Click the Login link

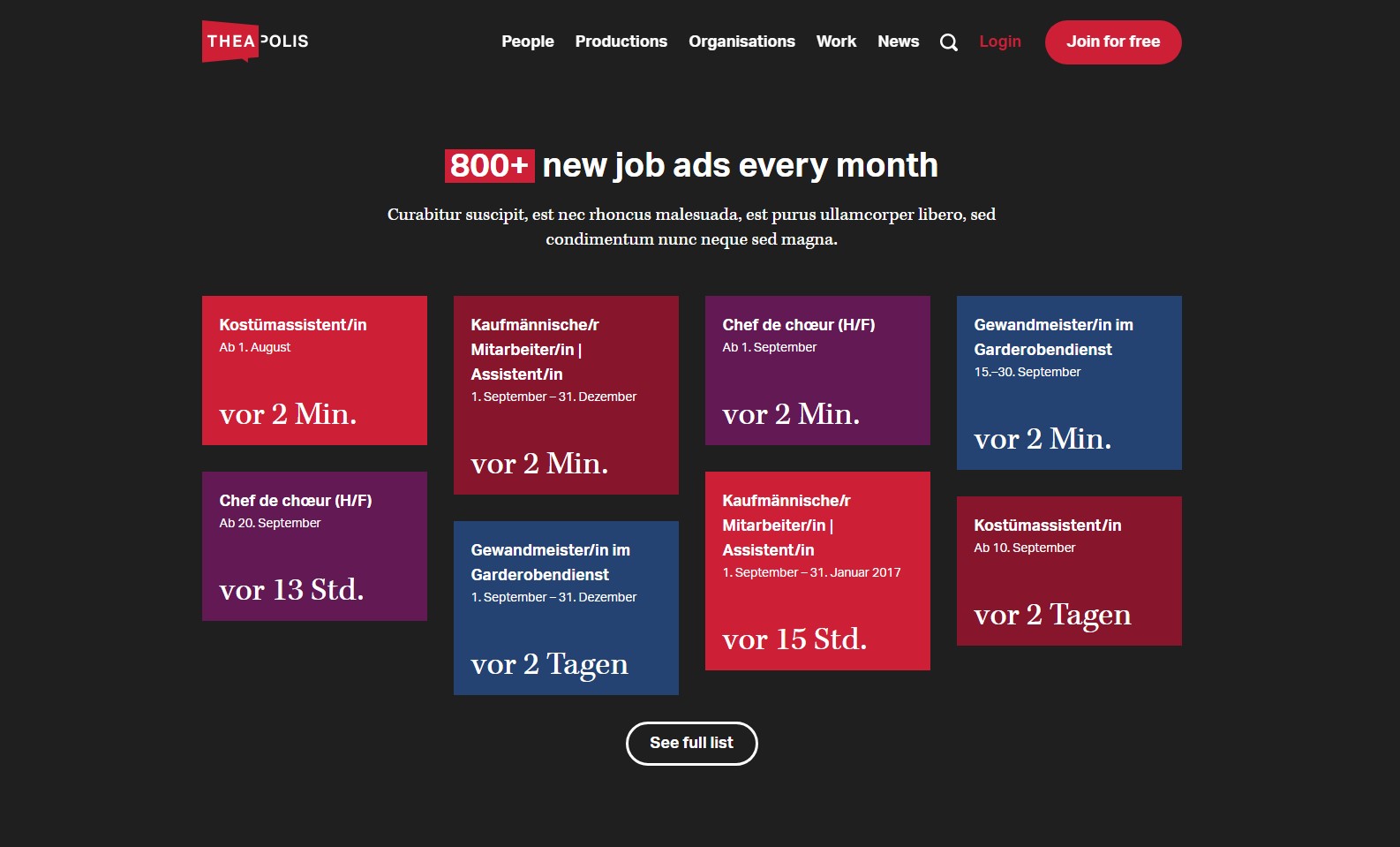pyautogui.click(x=999, y=42)
